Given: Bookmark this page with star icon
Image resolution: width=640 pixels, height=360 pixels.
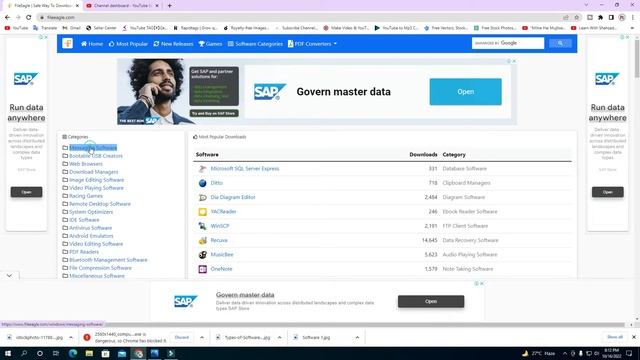Looking at the screenshot, I should [x=577, y=18].
